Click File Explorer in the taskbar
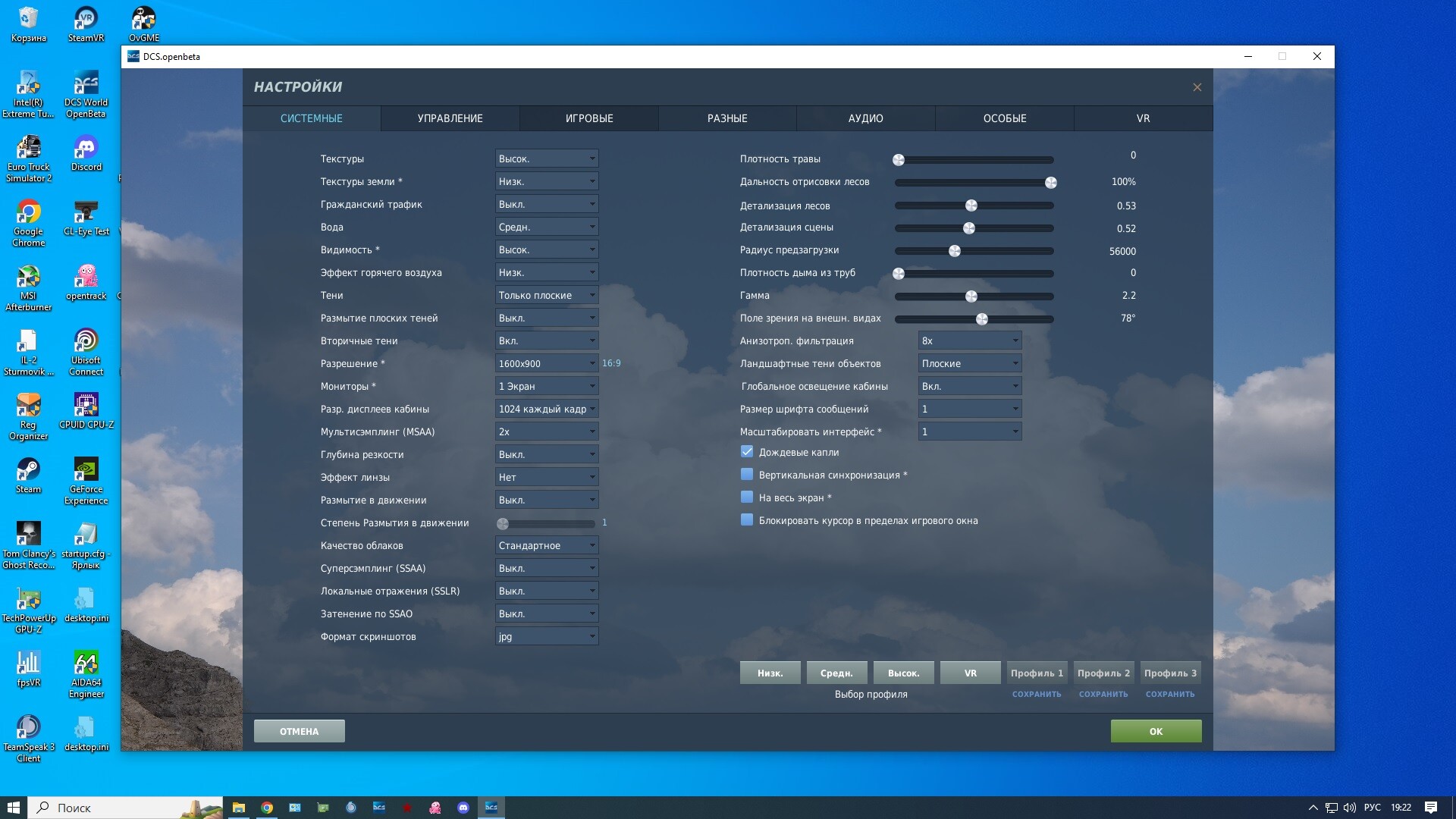Viewport: 1456px width, 819px height. (x=239, y=808)
